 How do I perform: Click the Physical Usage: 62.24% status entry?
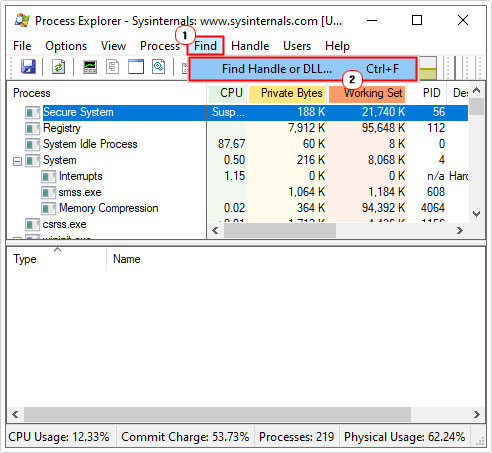(404, 437)
